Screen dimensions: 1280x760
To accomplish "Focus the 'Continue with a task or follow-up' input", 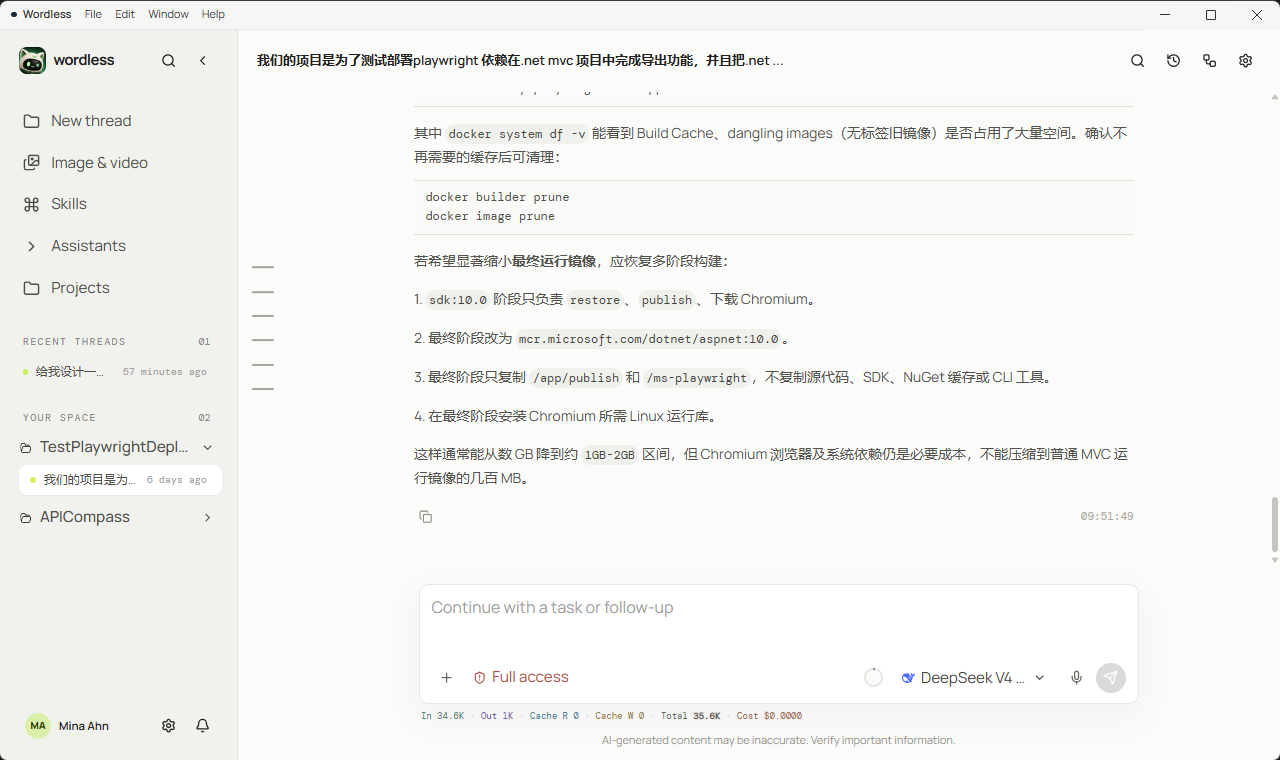I will pyautogui.click(x=778, y=608).
